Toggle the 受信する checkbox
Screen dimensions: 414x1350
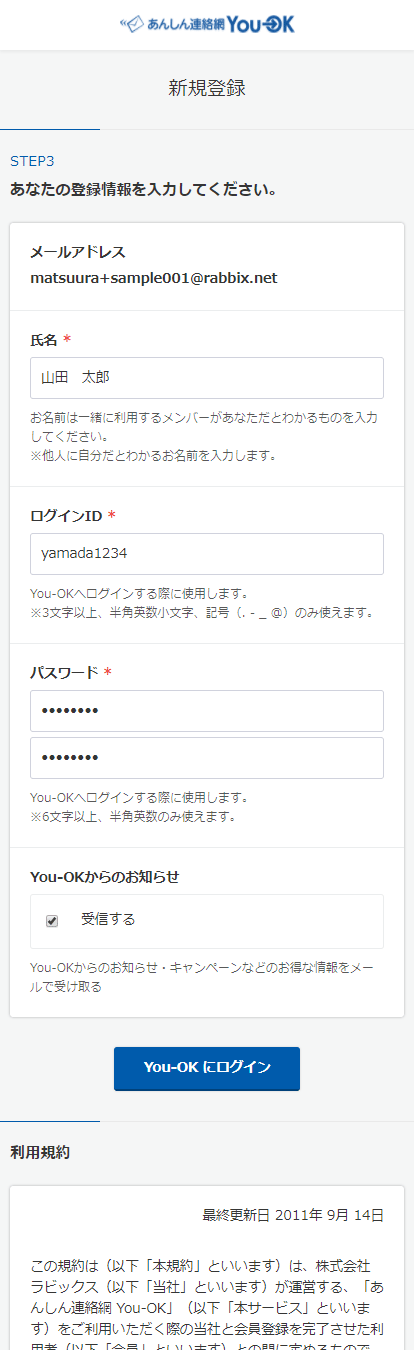52,920
